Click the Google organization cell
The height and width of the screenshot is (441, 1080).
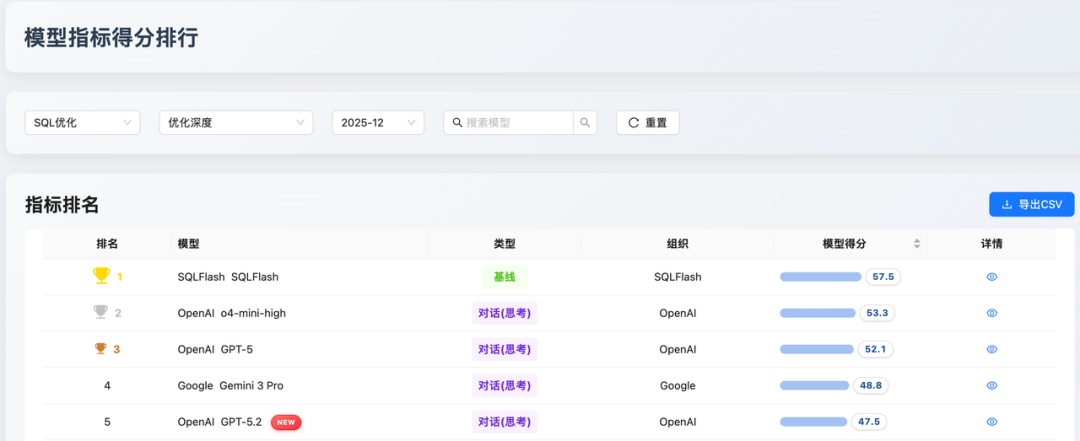click(678, 385)
